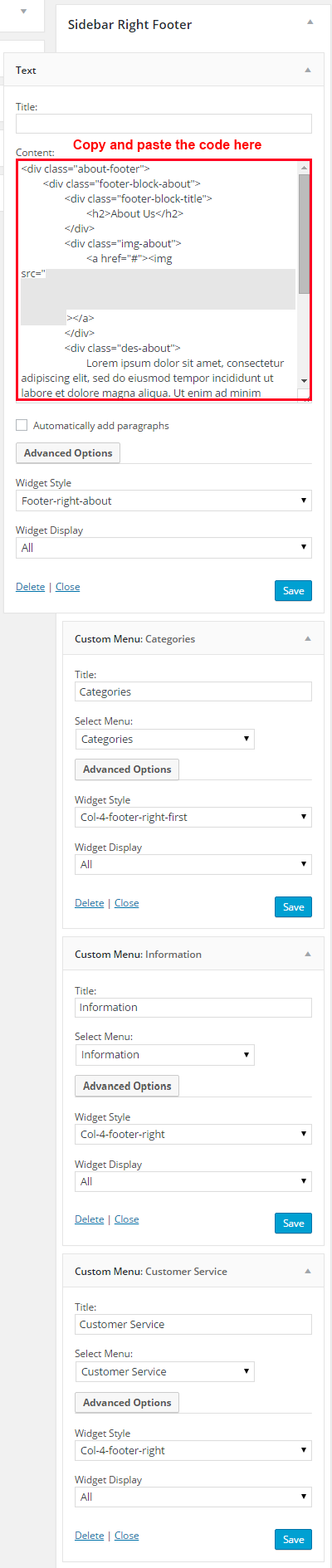The image size is (332, 1568).
Task: Open the Col-4-footer-right-first style dropdown
Action: (193, 817)
